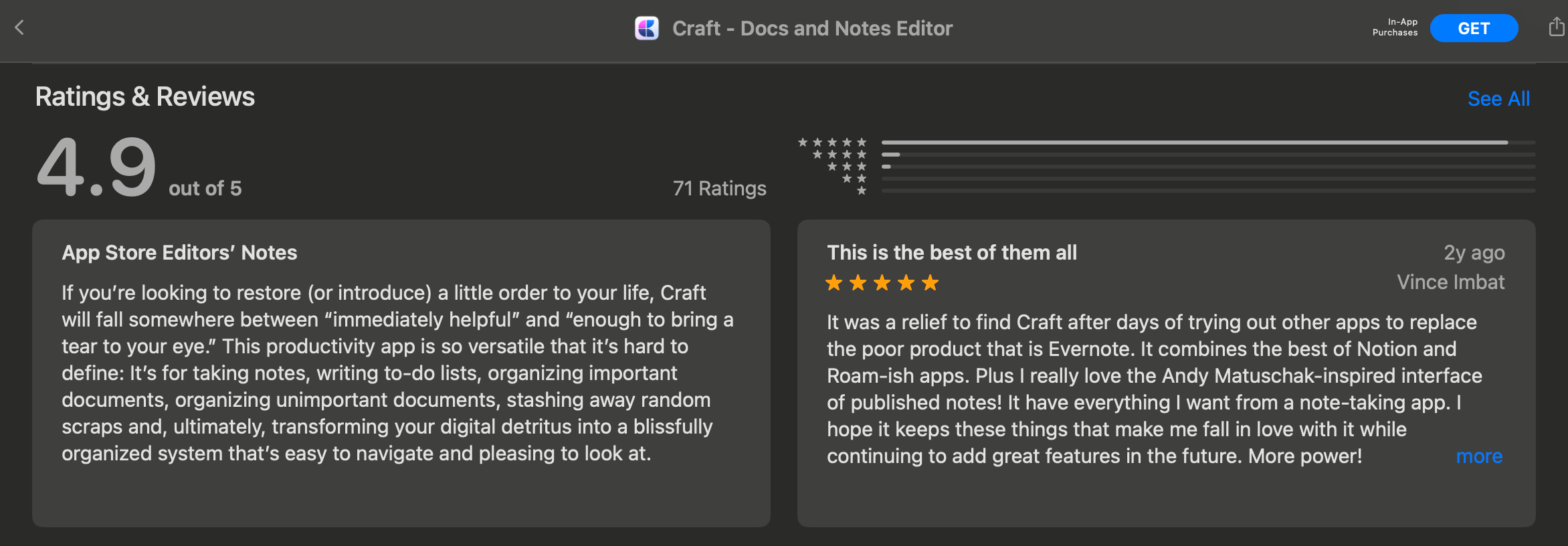Expand Vince Imbat's review with more

point(1479,456)
